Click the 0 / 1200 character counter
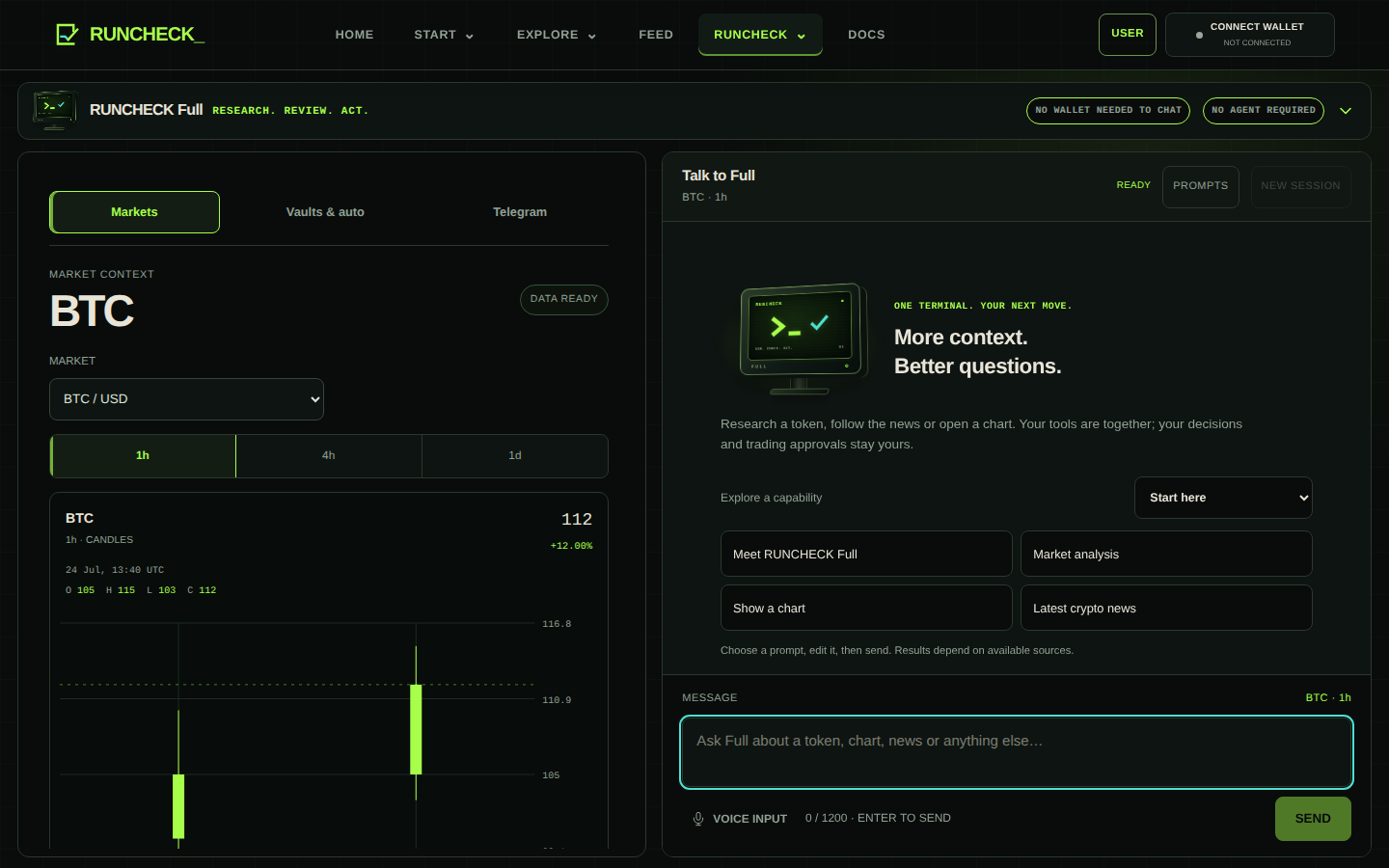Screen dimensions: 1389x868 [x=827, y=818]
